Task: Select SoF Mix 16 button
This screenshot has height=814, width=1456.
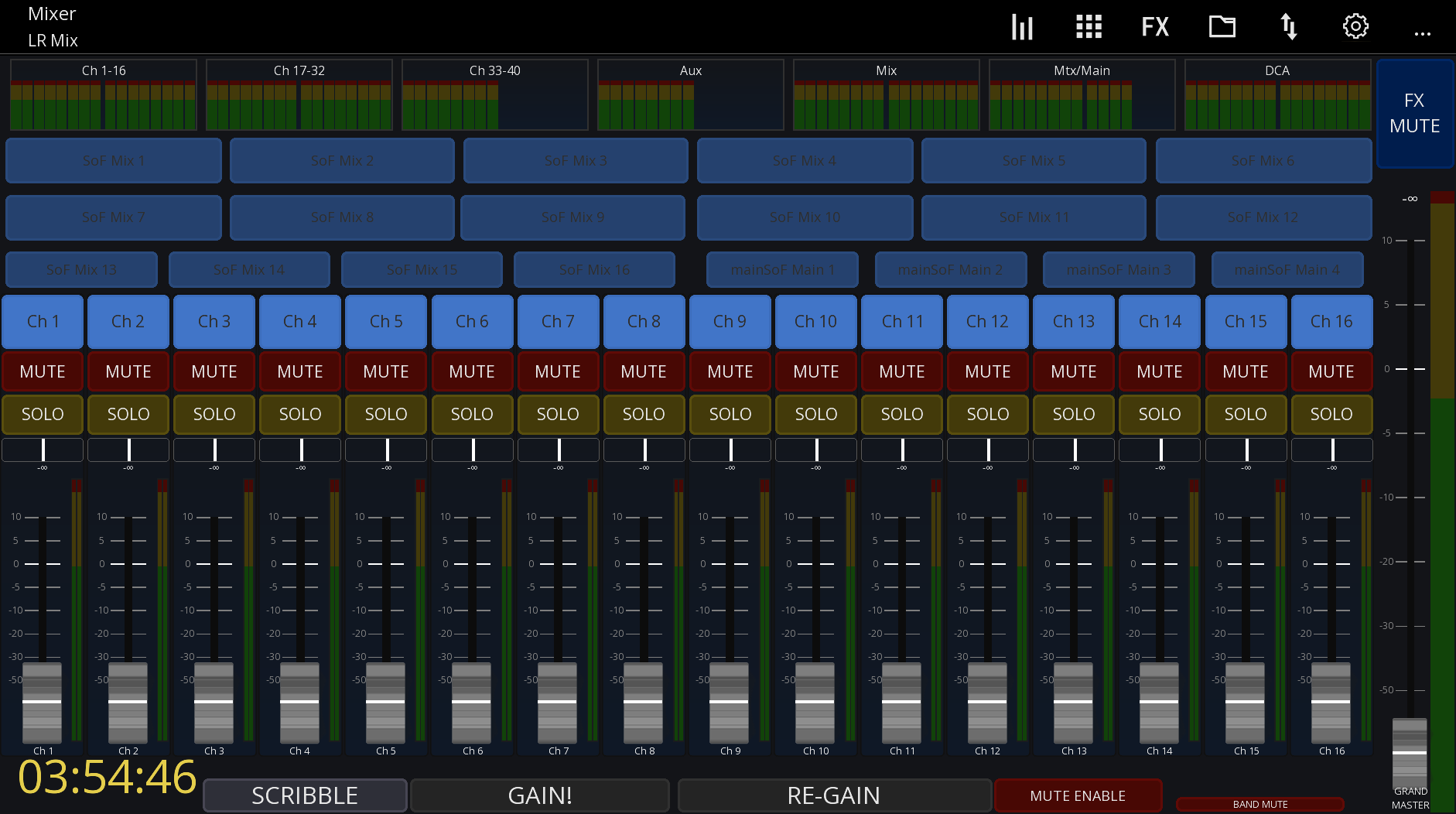Action: 594,269
